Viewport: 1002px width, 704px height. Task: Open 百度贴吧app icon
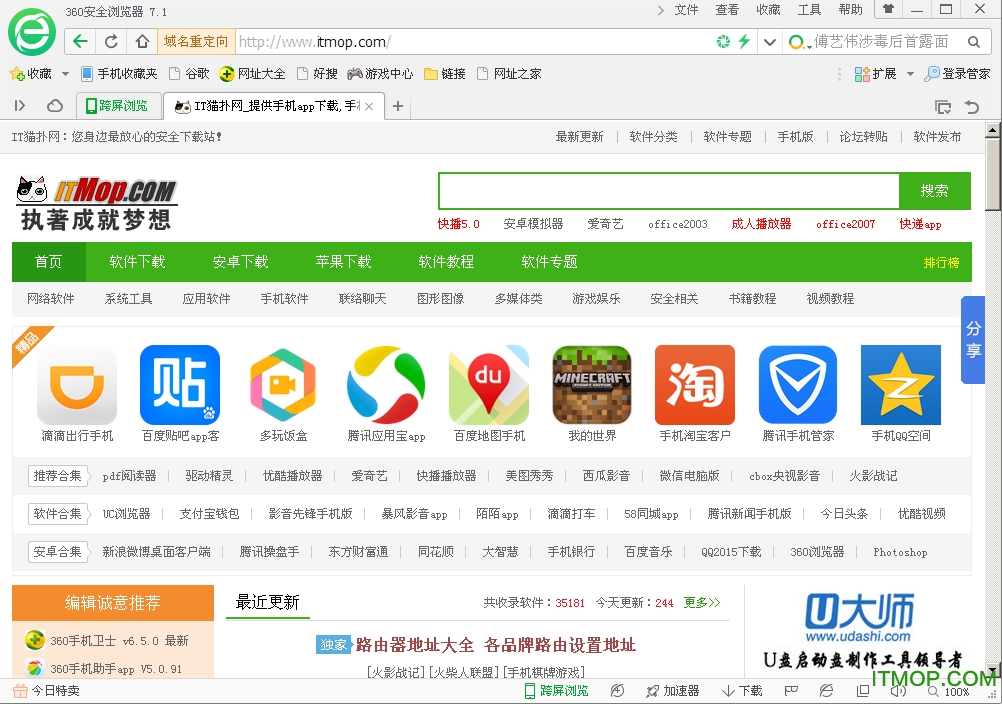[x=180, y=385]
